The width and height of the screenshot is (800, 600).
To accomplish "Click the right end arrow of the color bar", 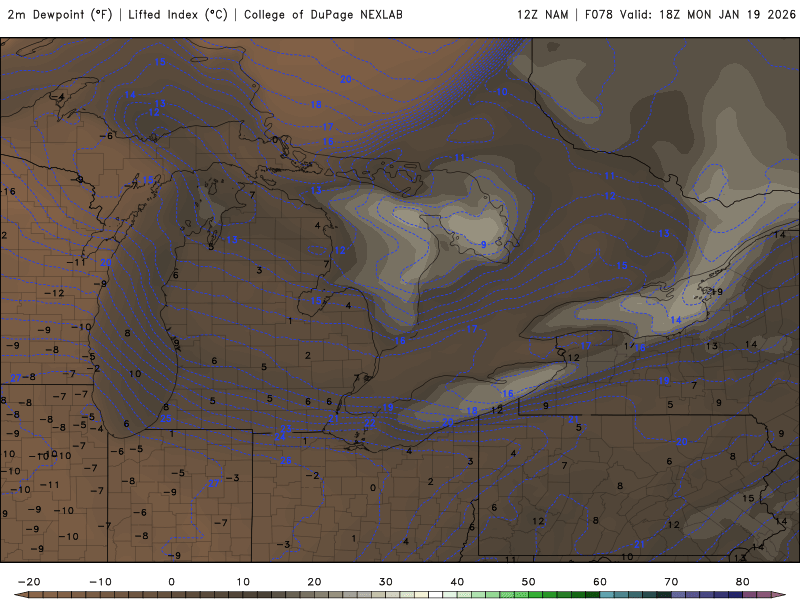I will pos(781,595).
